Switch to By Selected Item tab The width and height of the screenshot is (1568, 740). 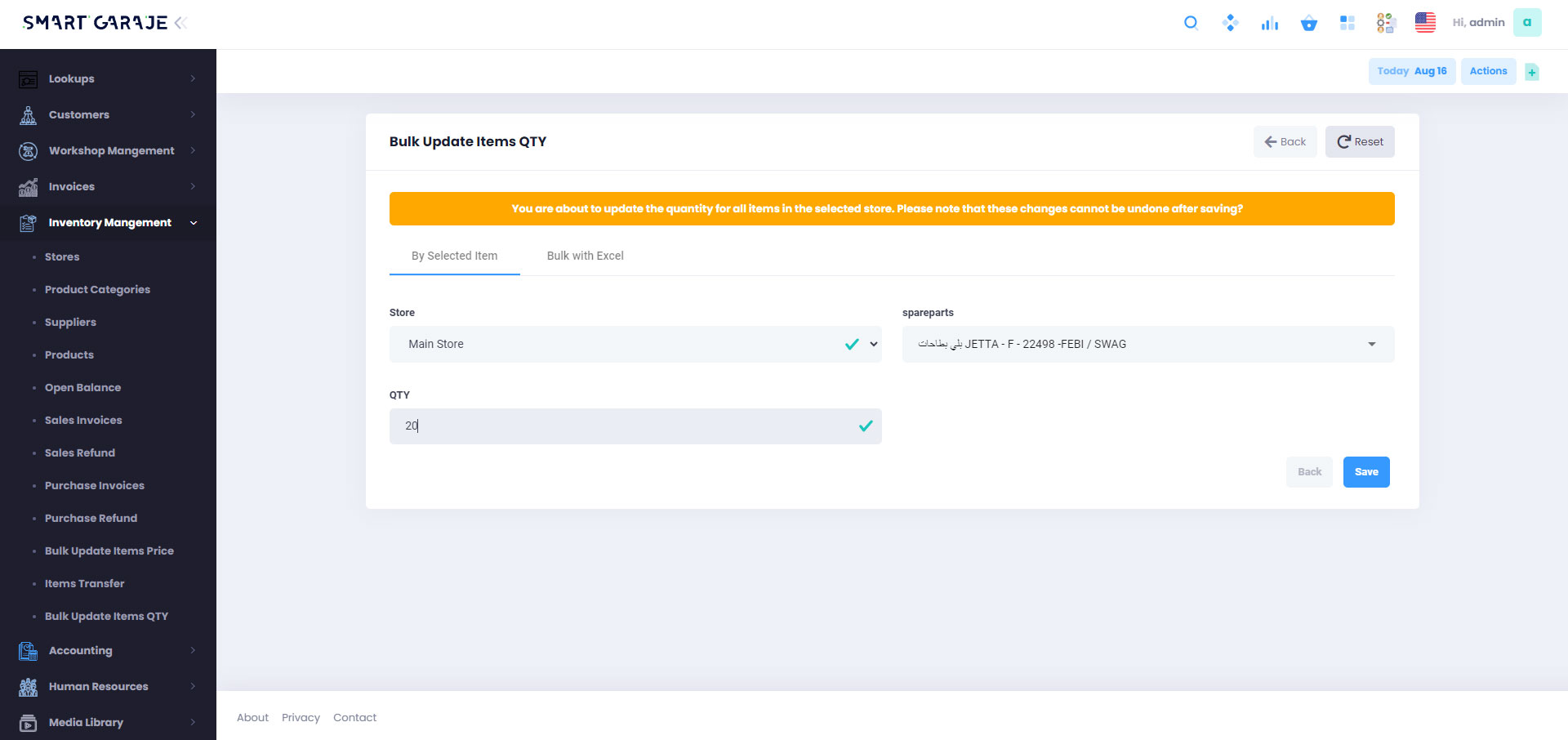coord(454,256)
